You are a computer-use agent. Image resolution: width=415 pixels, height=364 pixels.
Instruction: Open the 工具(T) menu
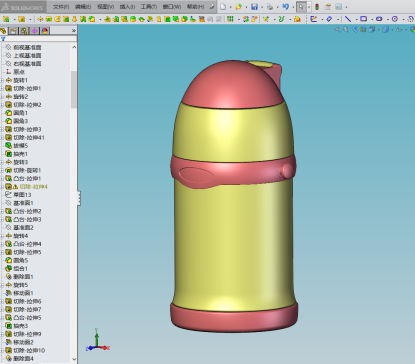(149, 7)
